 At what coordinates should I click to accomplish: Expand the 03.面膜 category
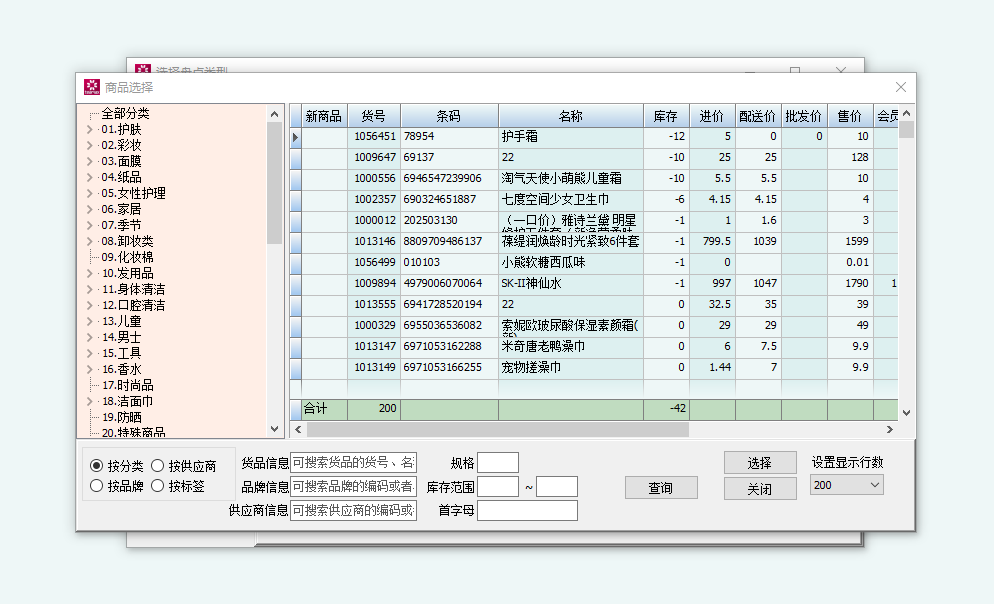tap(89, 161)
